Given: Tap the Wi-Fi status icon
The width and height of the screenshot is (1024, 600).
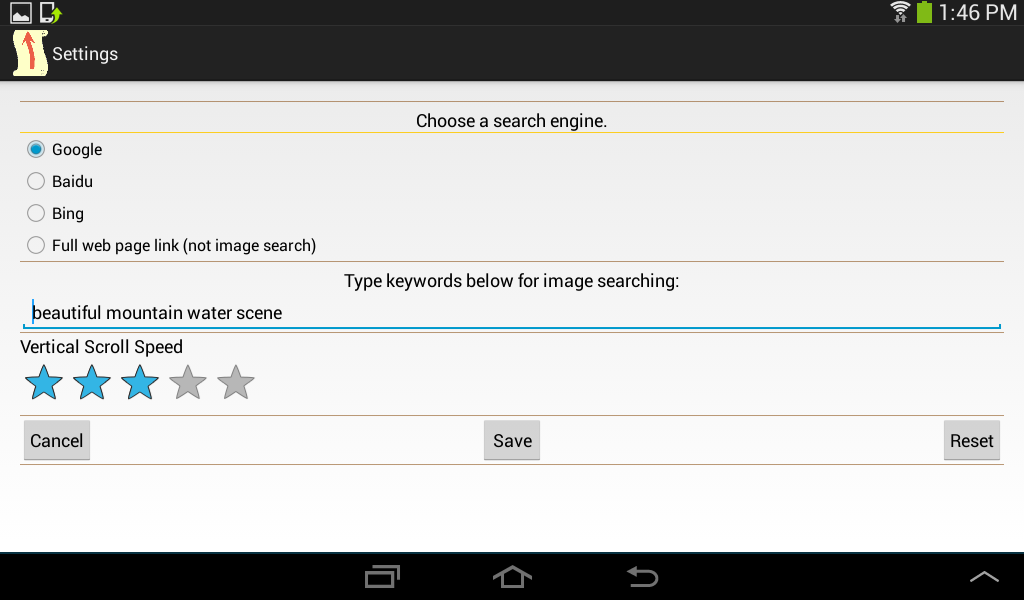Looking at the screenshot, I should tap(900, 12).
